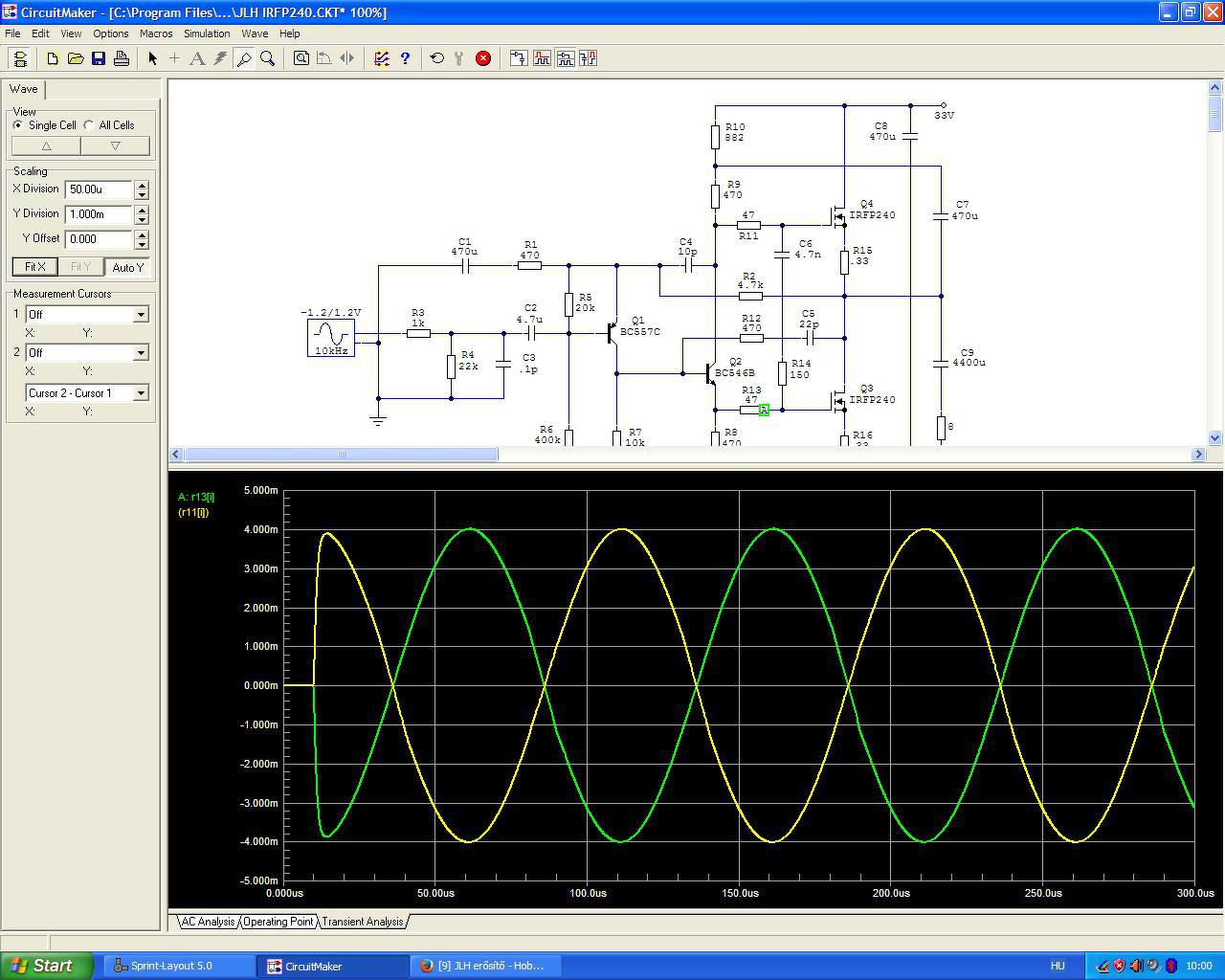This screenshot has width=1225, height=980.
Task: Click the red Stop simulation icon
Action: [483, 58]
